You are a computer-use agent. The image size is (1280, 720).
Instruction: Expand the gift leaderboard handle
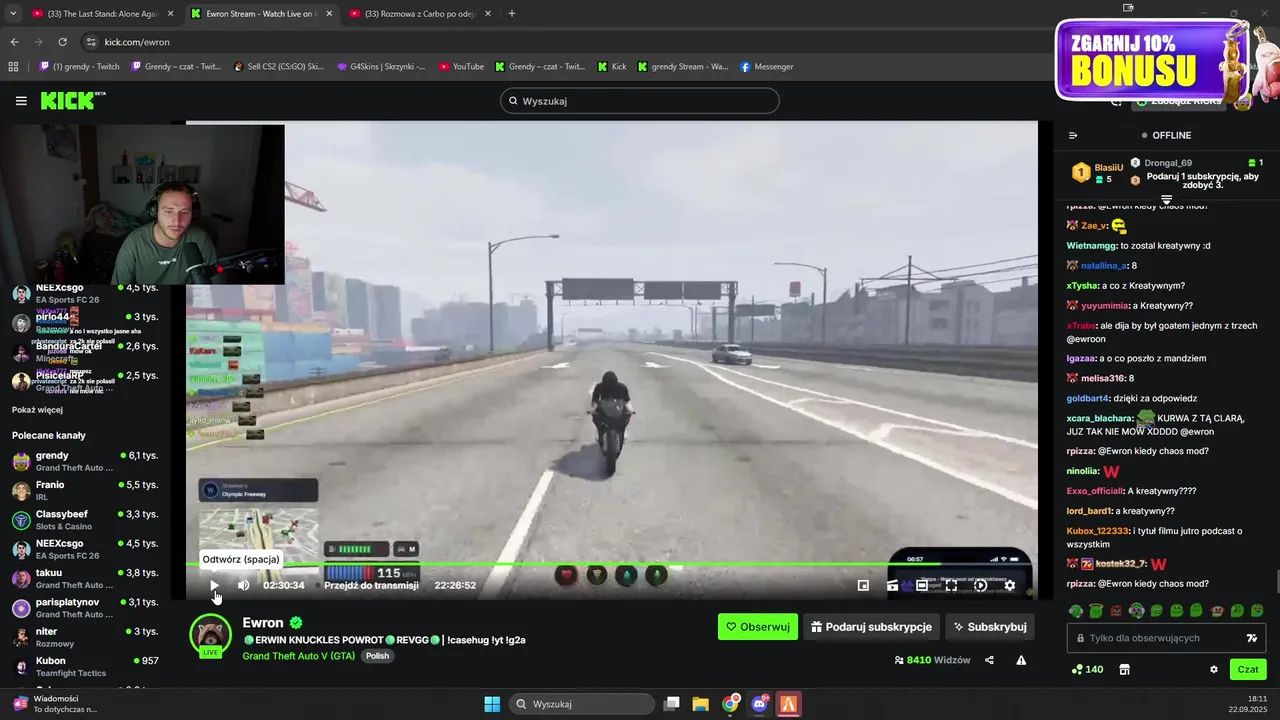pyautogui.click(x=1166, y=200)
